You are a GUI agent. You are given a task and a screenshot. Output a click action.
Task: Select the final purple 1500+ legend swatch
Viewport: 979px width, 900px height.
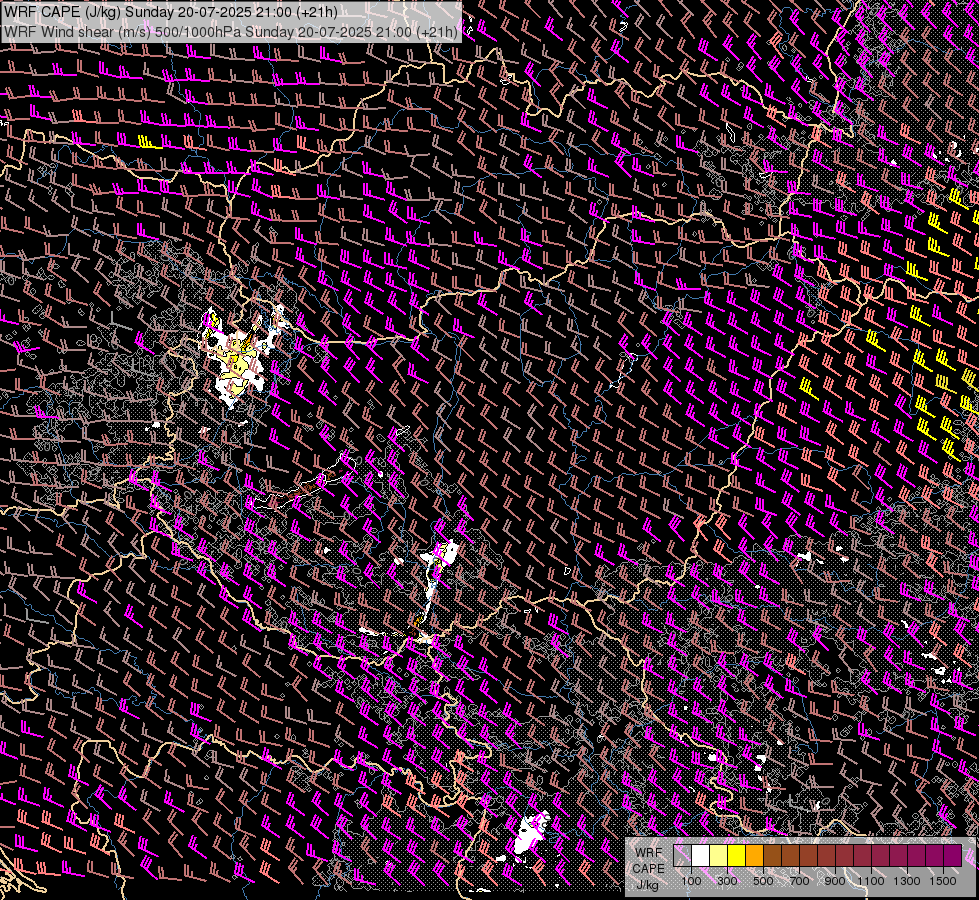[x=953, y=855]
